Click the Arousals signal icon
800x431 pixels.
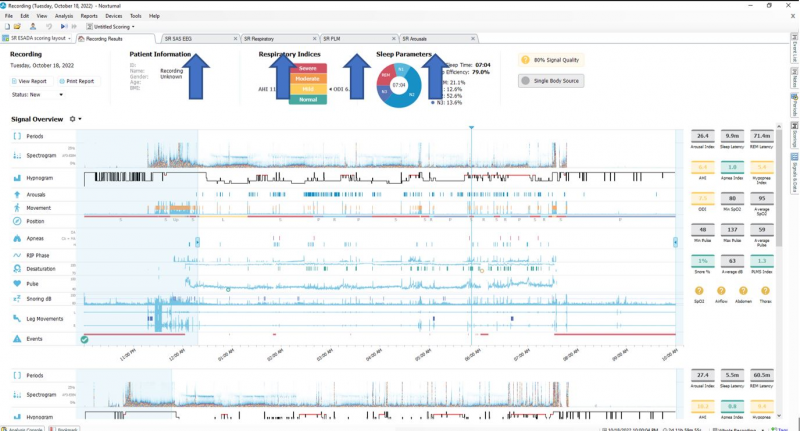pyautogui.click(x=17, y=193)
